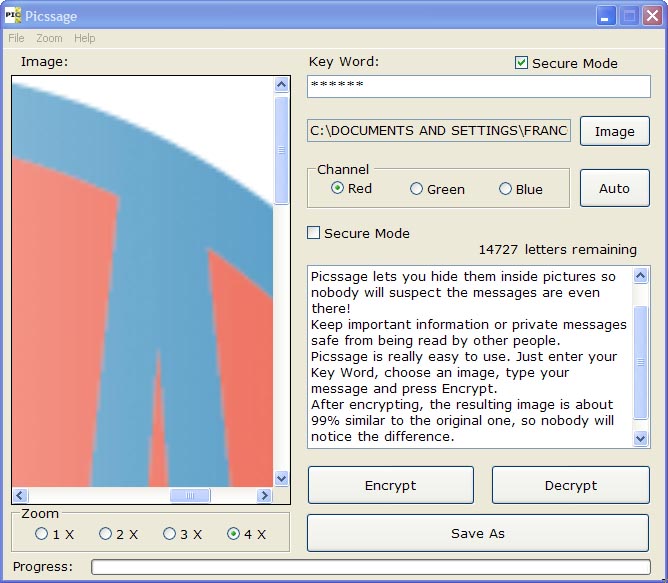Click the Decrypt button

tap(570, 485)
